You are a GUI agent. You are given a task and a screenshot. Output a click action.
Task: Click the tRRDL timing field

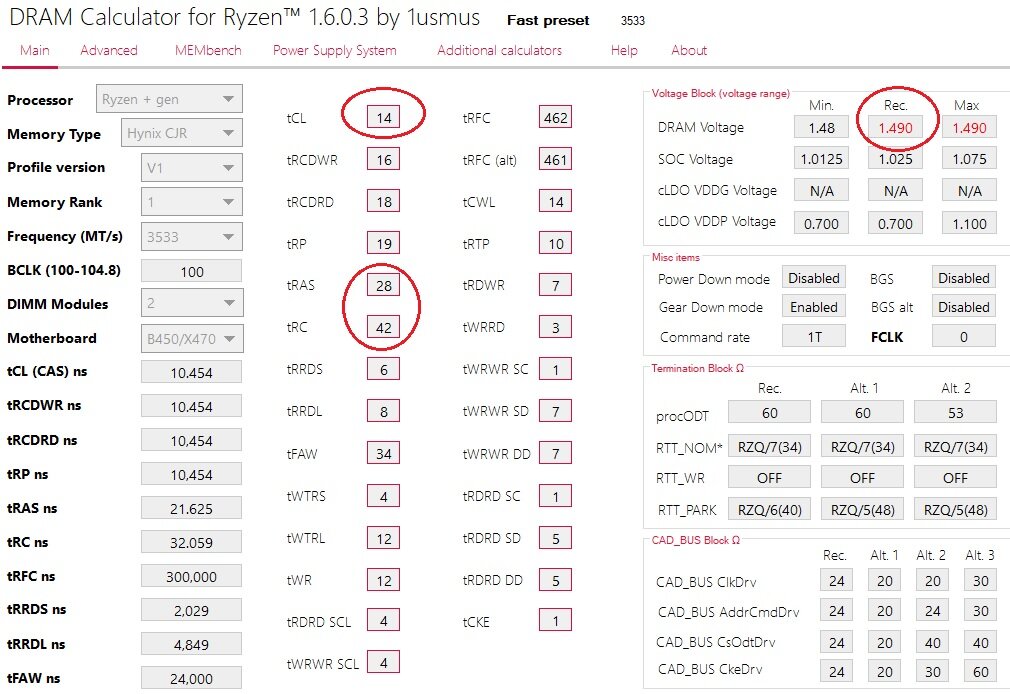383,411
